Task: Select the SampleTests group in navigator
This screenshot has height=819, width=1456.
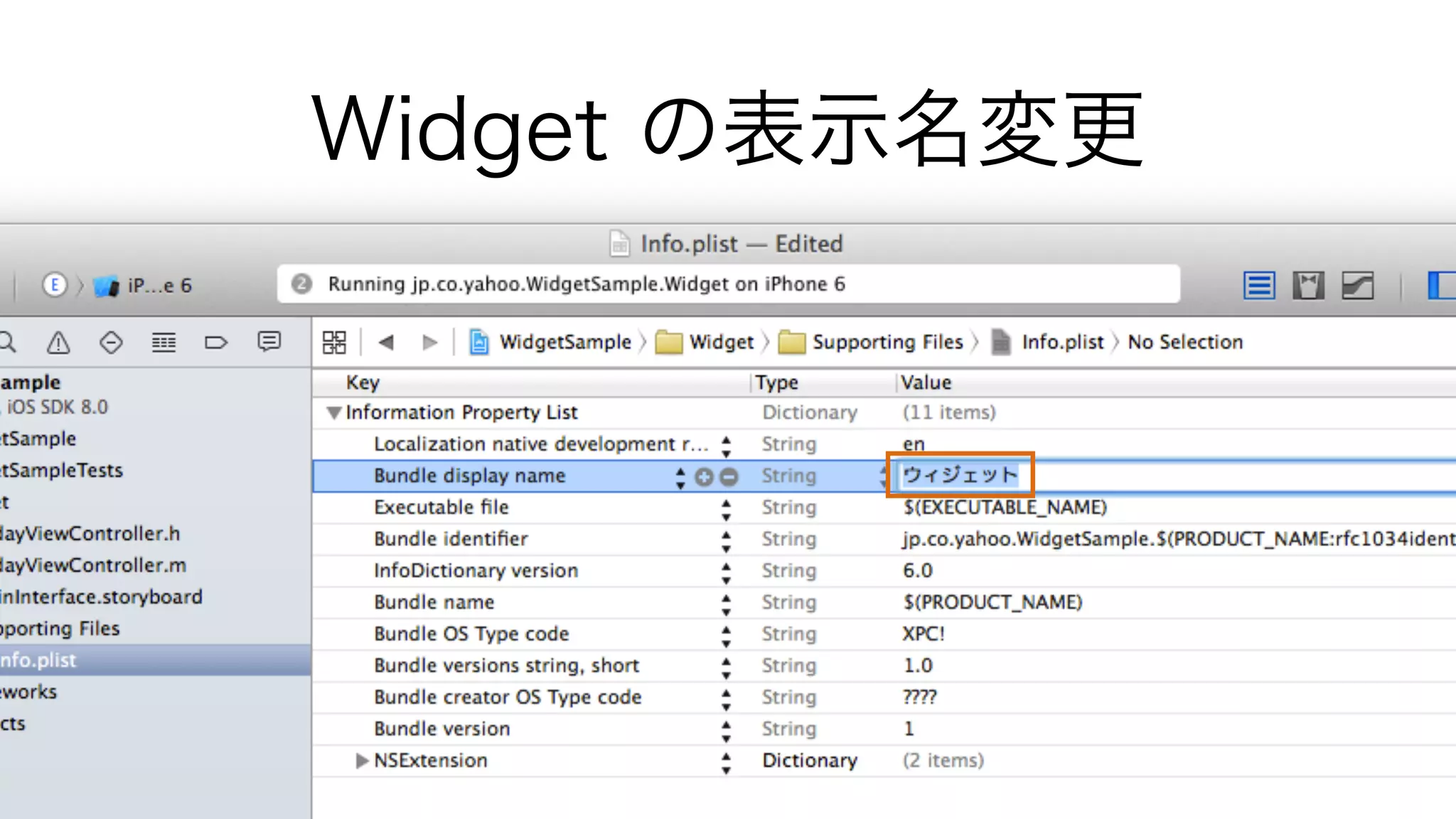Action: coord(61,470)
